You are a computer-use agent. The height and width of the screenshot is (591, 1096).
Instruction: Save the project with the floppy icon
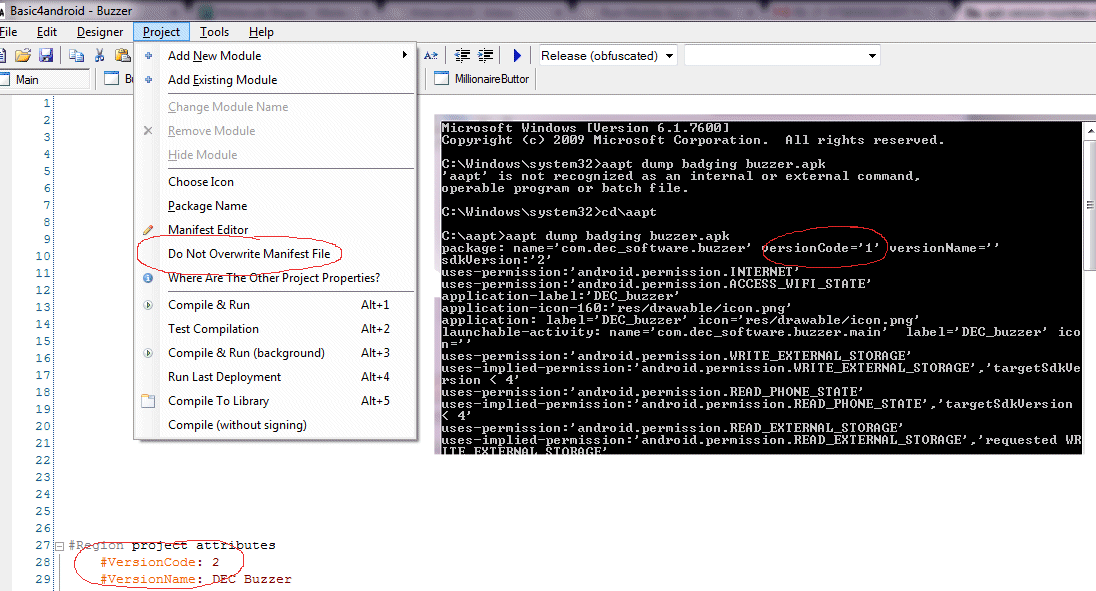pyautogui.click(x=46, y=55)
